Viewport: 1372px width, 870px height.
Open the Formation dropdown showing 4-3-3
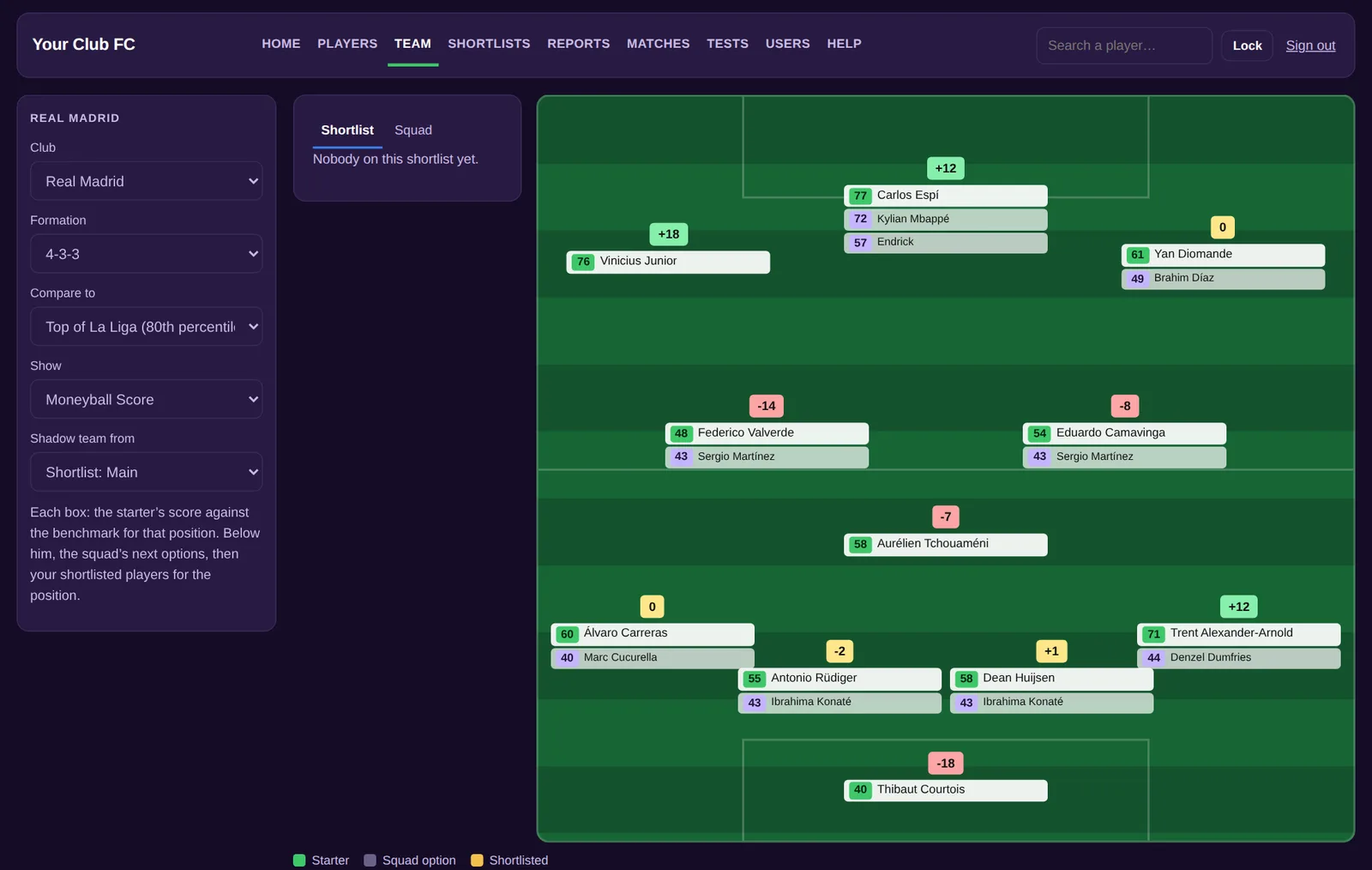(x=146, y=254)
